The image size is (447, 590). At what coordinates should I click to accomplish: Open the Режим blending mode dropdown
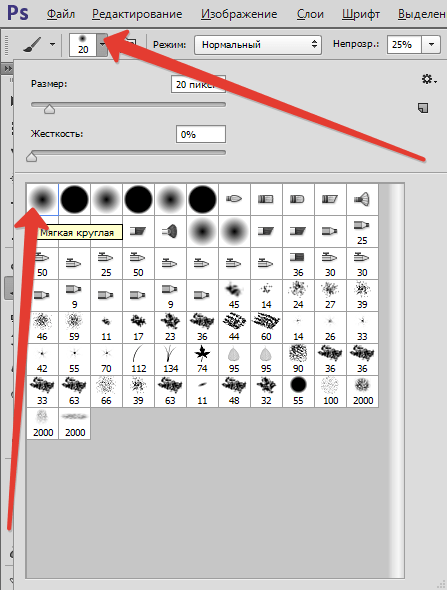[x=258, y=45]
